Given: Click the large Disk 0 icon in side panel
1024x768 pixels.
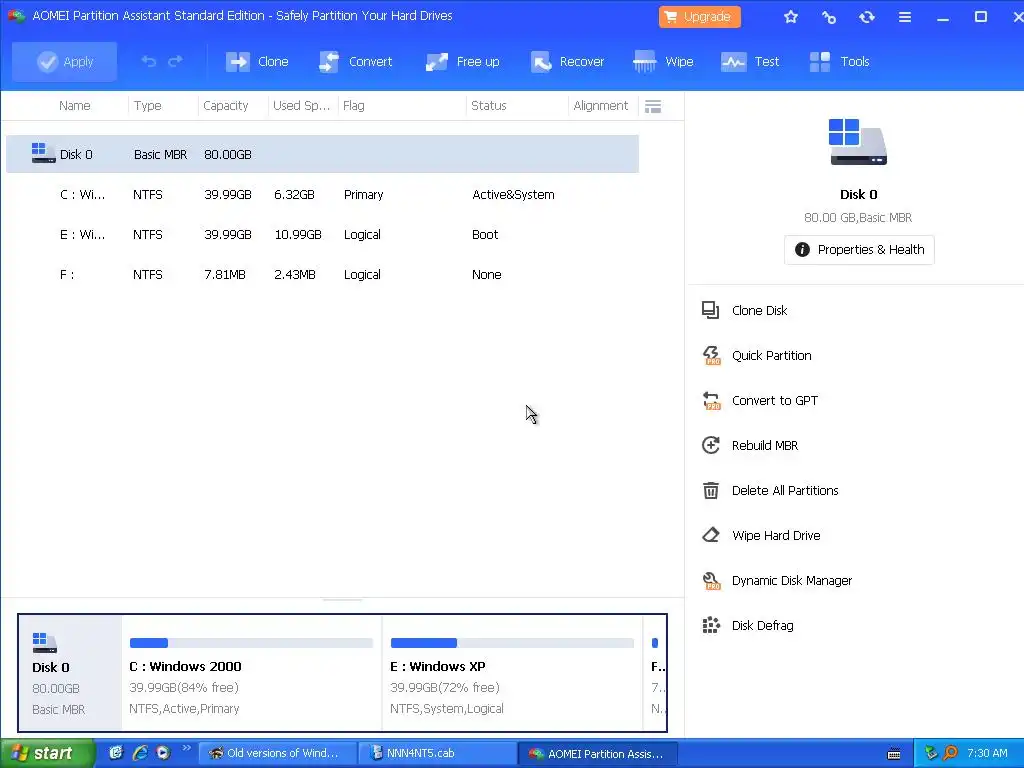Looking at the screenshot, I should tap(857, 142).
